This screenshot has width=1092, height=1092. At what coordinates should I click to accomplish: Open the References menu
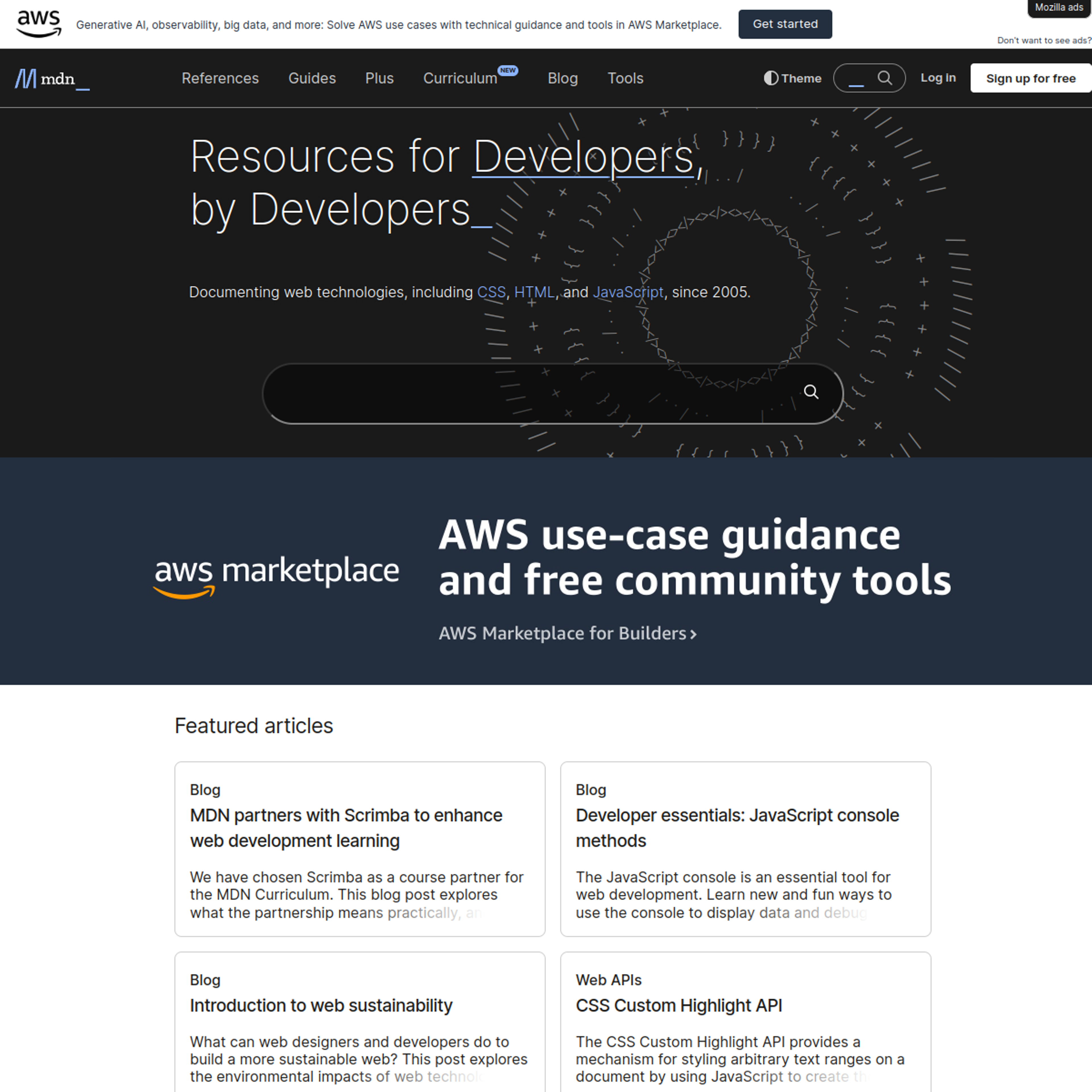click(x=220, y=78)
